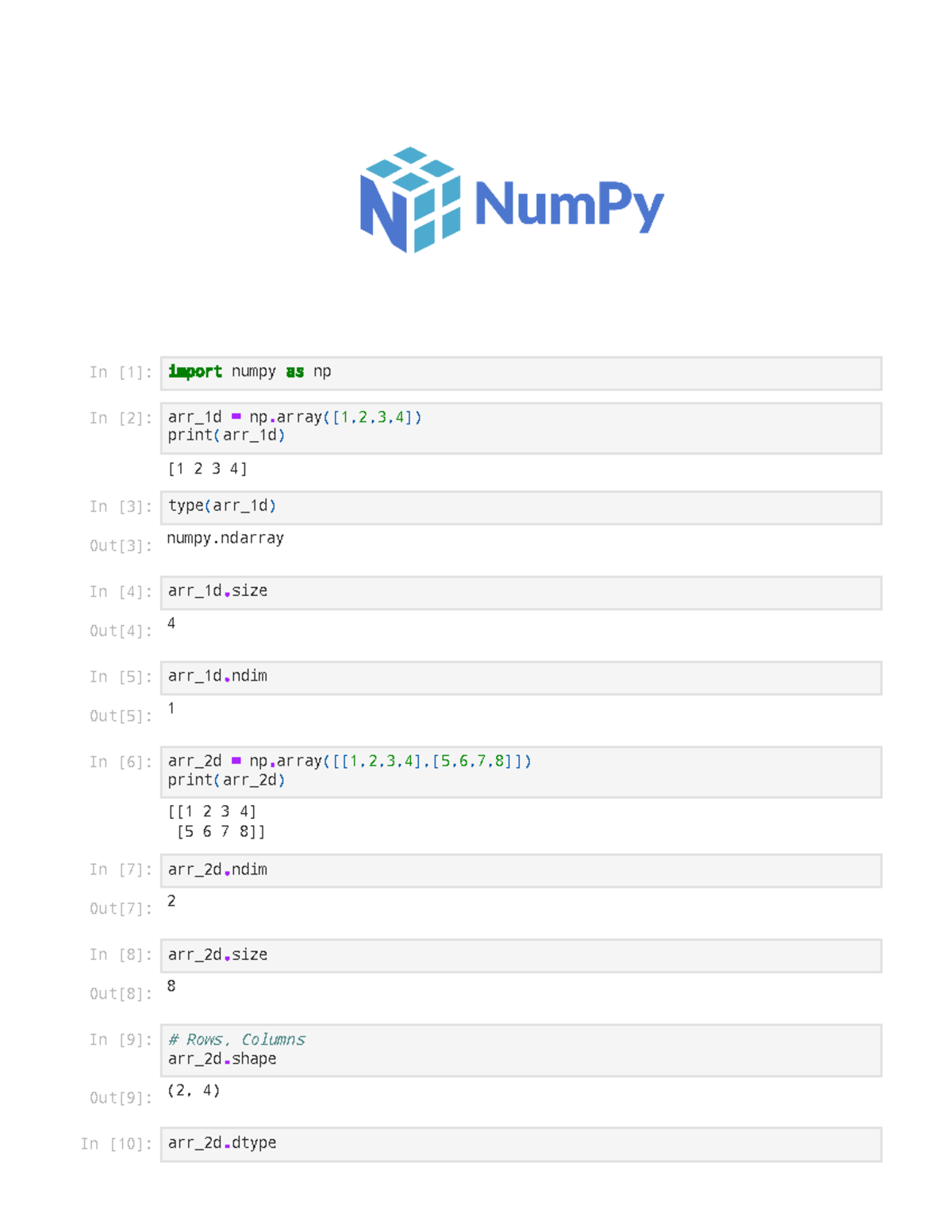Click the output value 8
This screenshot has height=1232, width=952.
click(x=171, y=985)
